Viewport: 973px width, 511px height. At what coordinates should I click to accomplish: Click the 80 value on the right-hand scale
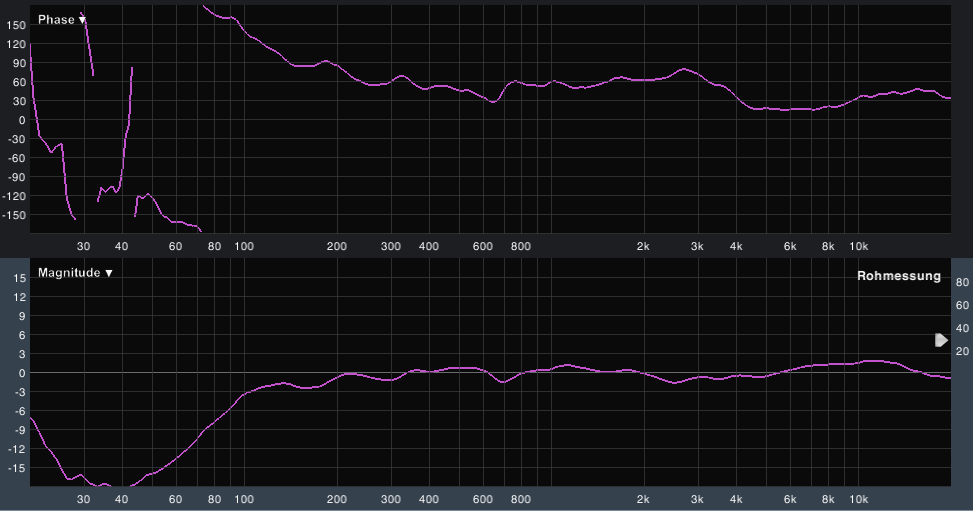point(963,282)
